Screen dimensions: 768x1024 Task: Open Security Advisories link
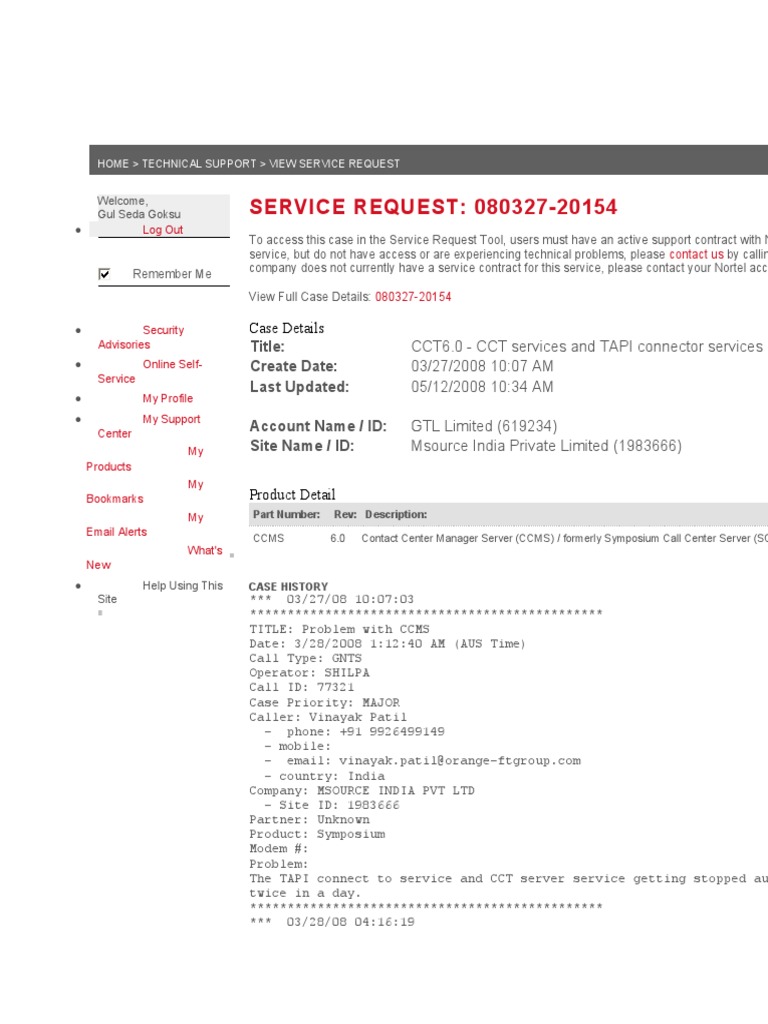[163, 330]
